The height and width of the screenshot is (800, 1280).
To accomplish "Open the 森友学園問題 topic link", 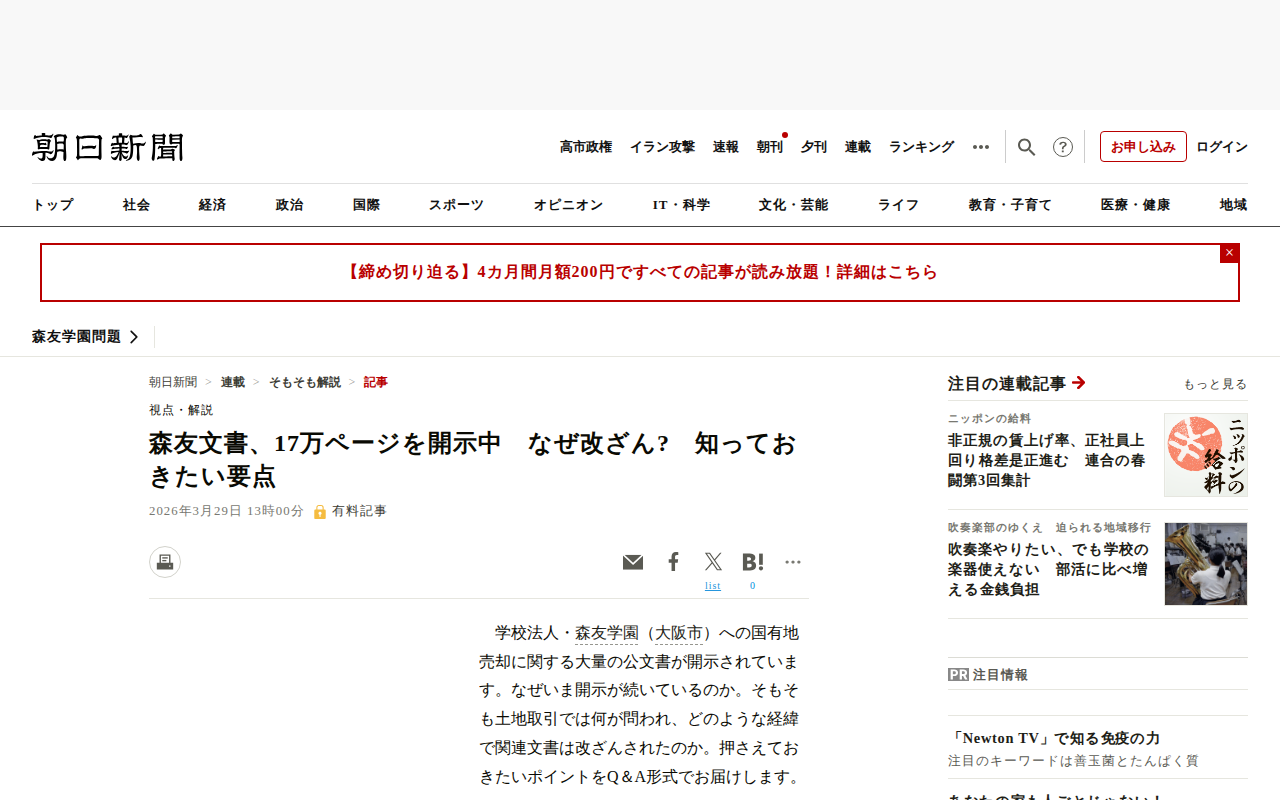I will pyautogui.click(x=85, y=337).
